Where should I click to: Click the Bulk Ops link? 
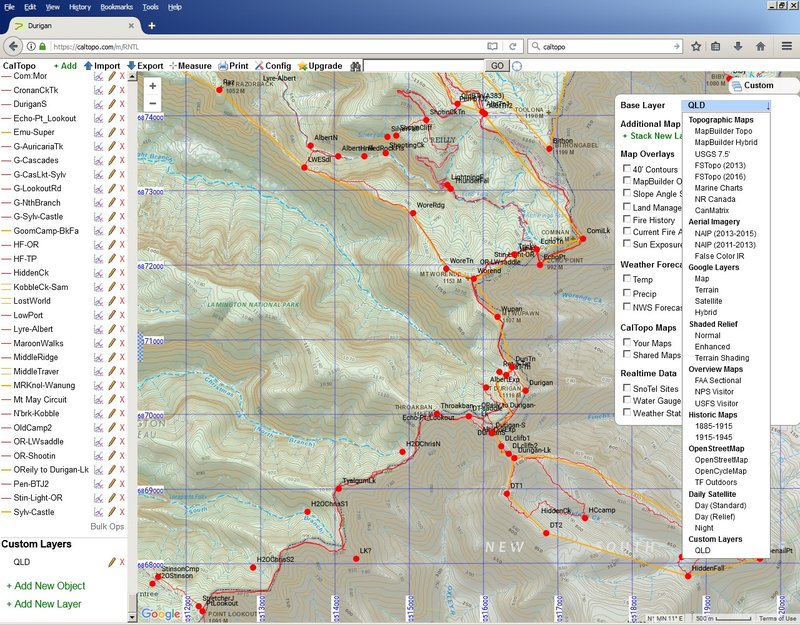point(107,527)
